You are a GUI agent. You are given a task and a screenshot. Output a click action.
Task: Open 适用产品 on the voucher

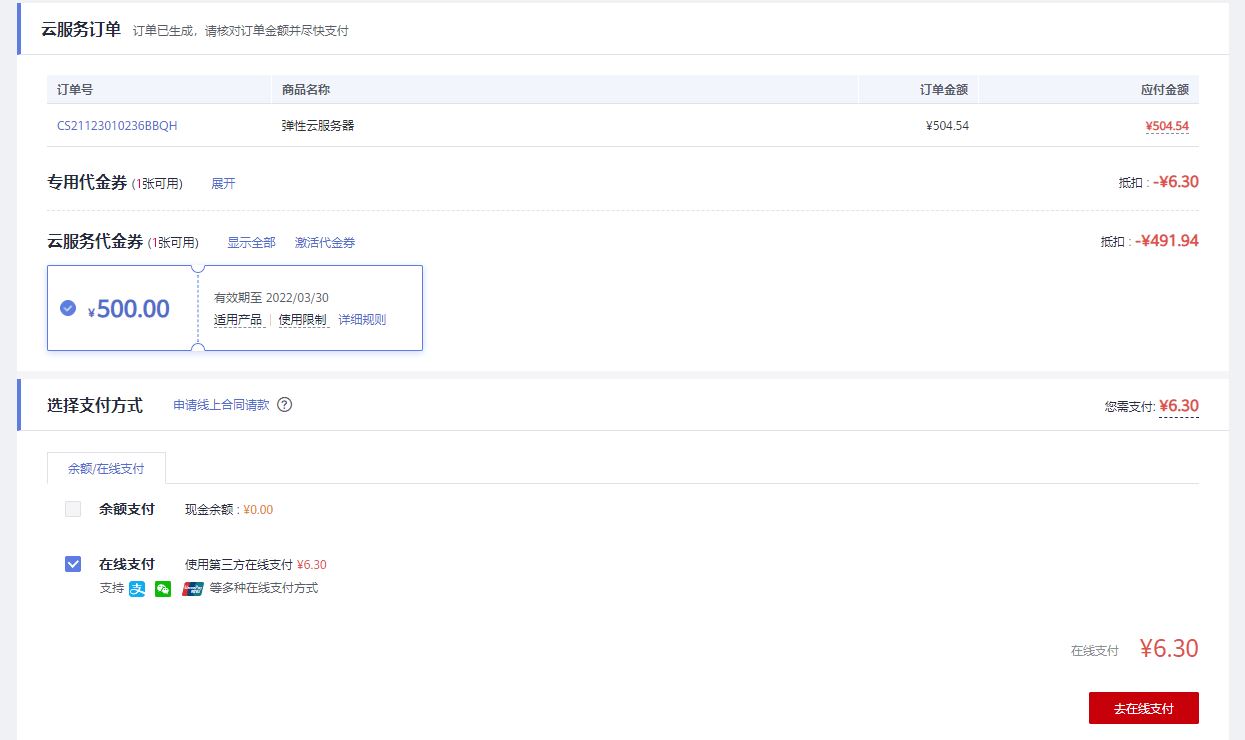pos(238,320)
